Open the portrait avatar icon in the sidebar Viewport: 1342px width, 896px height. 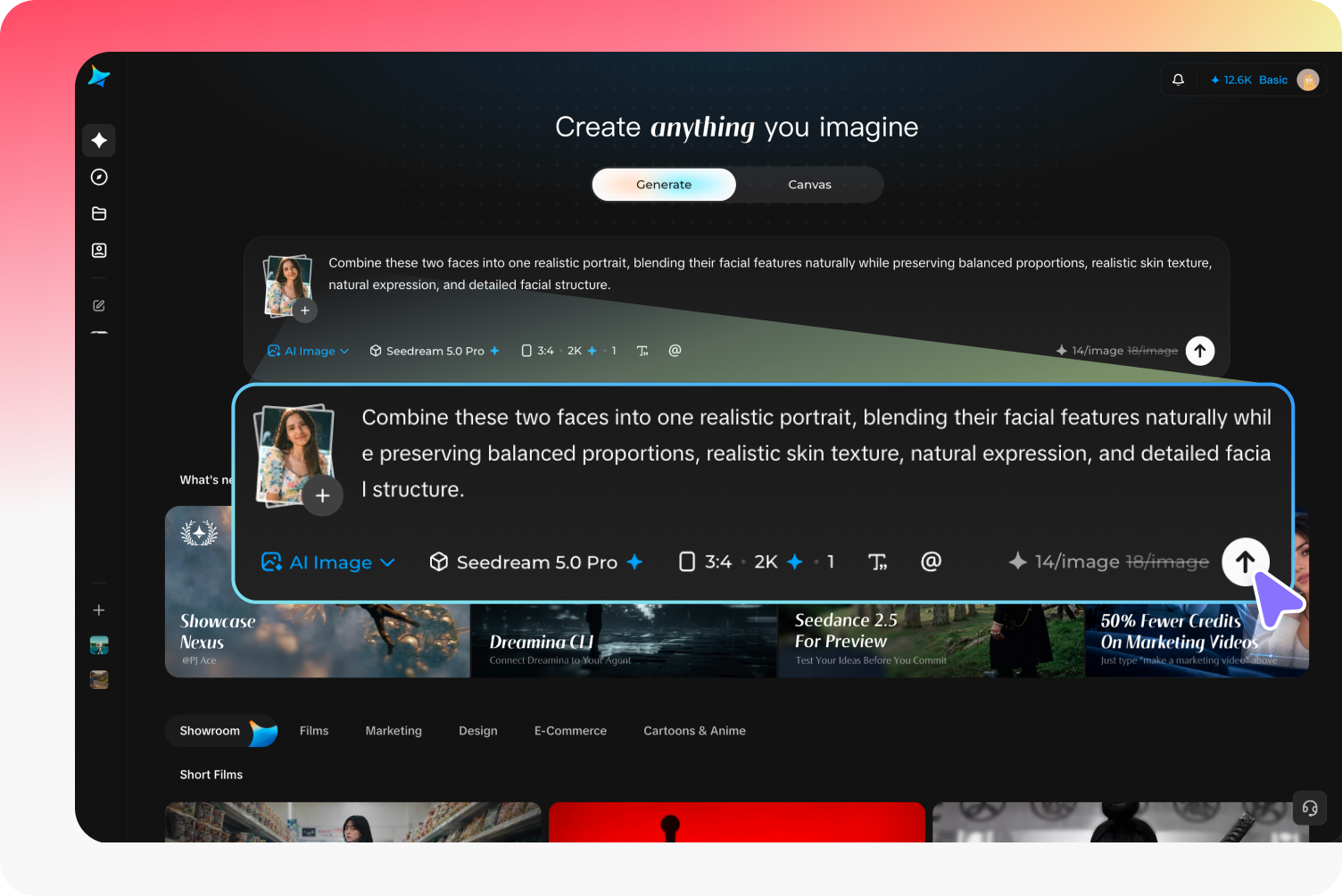tap(99, 250)
